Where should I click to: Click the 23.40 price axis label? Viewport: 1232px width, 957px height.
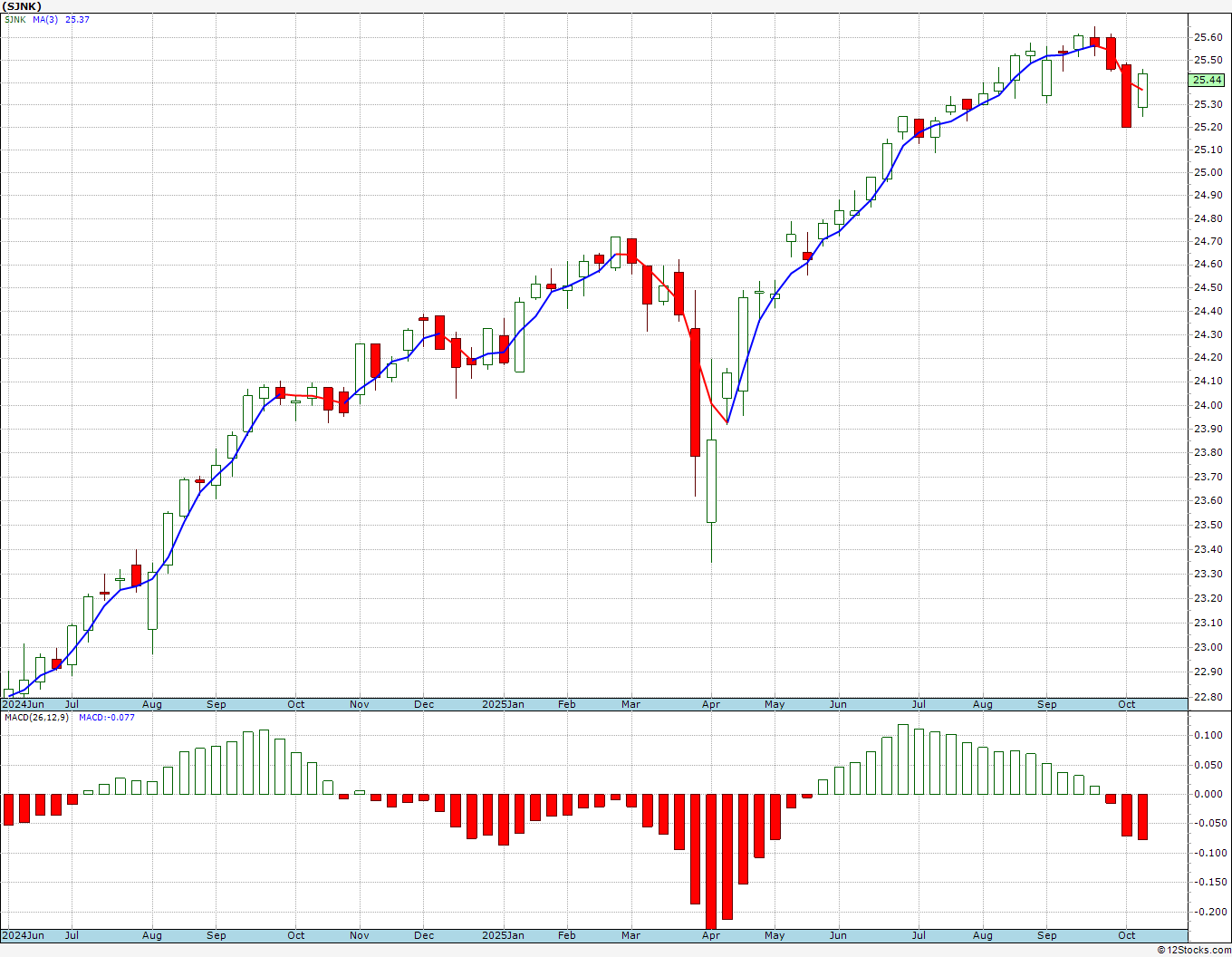(x=1208, y=549)
